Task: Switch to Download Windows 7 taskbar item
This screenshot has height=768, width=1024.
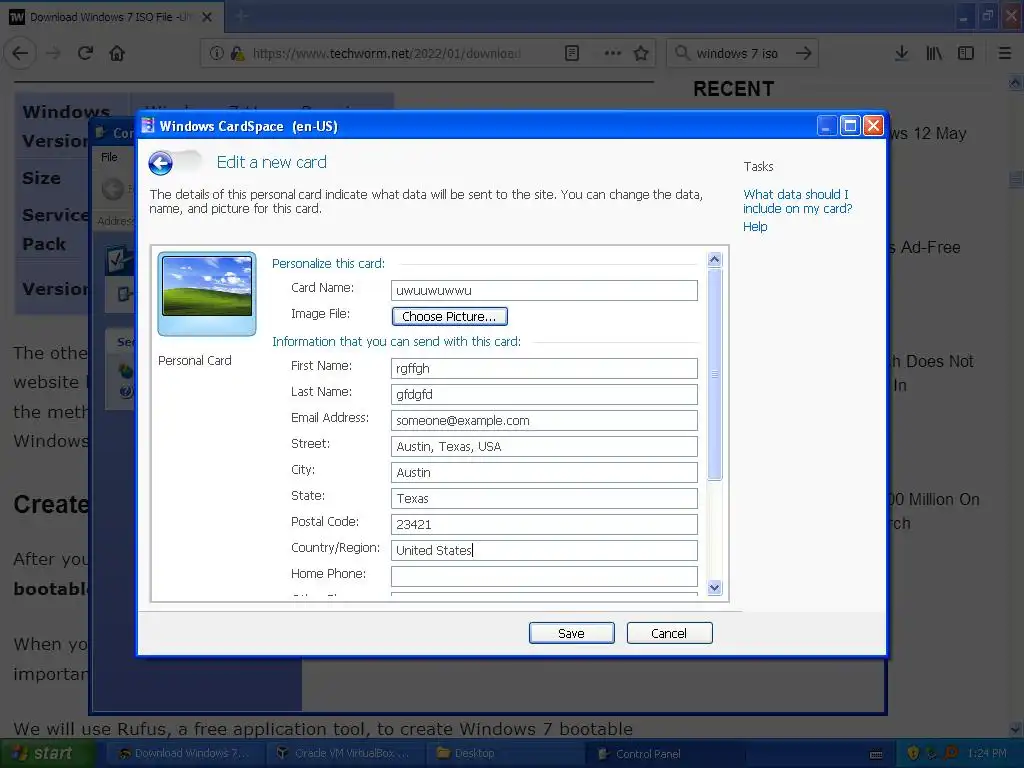Action: click(x=184, y=754)
